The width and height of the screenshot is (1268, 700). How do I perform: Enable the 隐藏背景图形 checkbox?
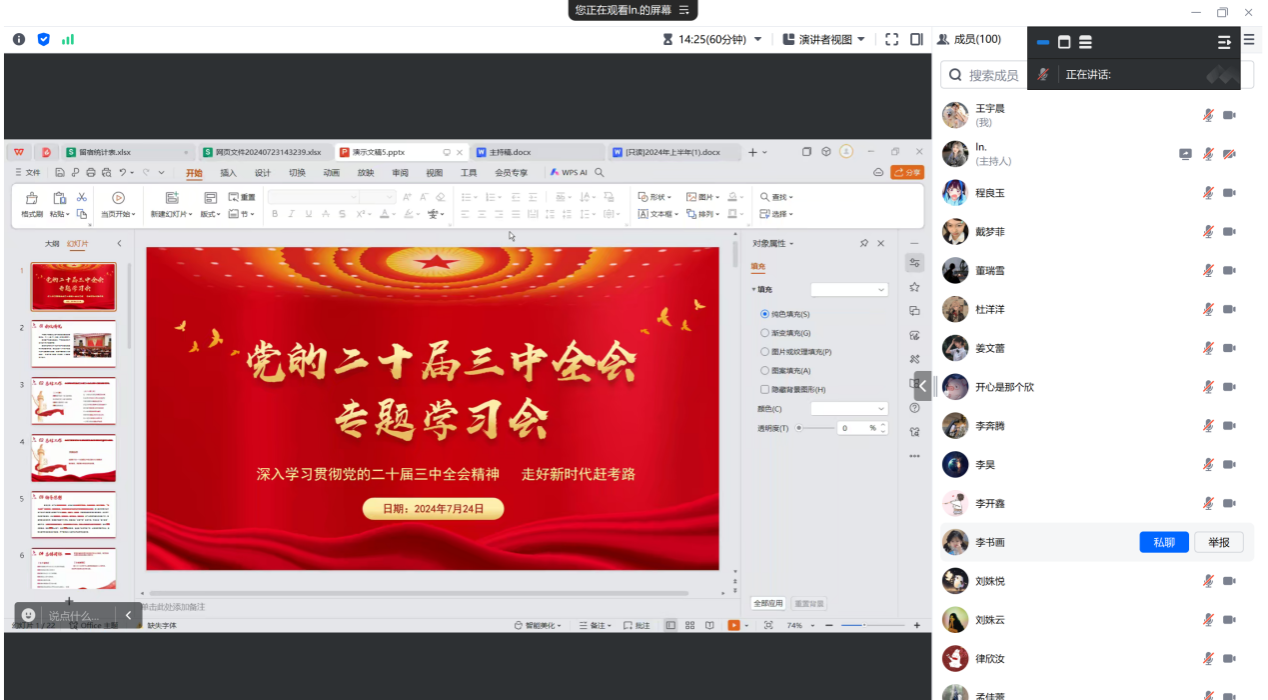(x=765, y=390)
